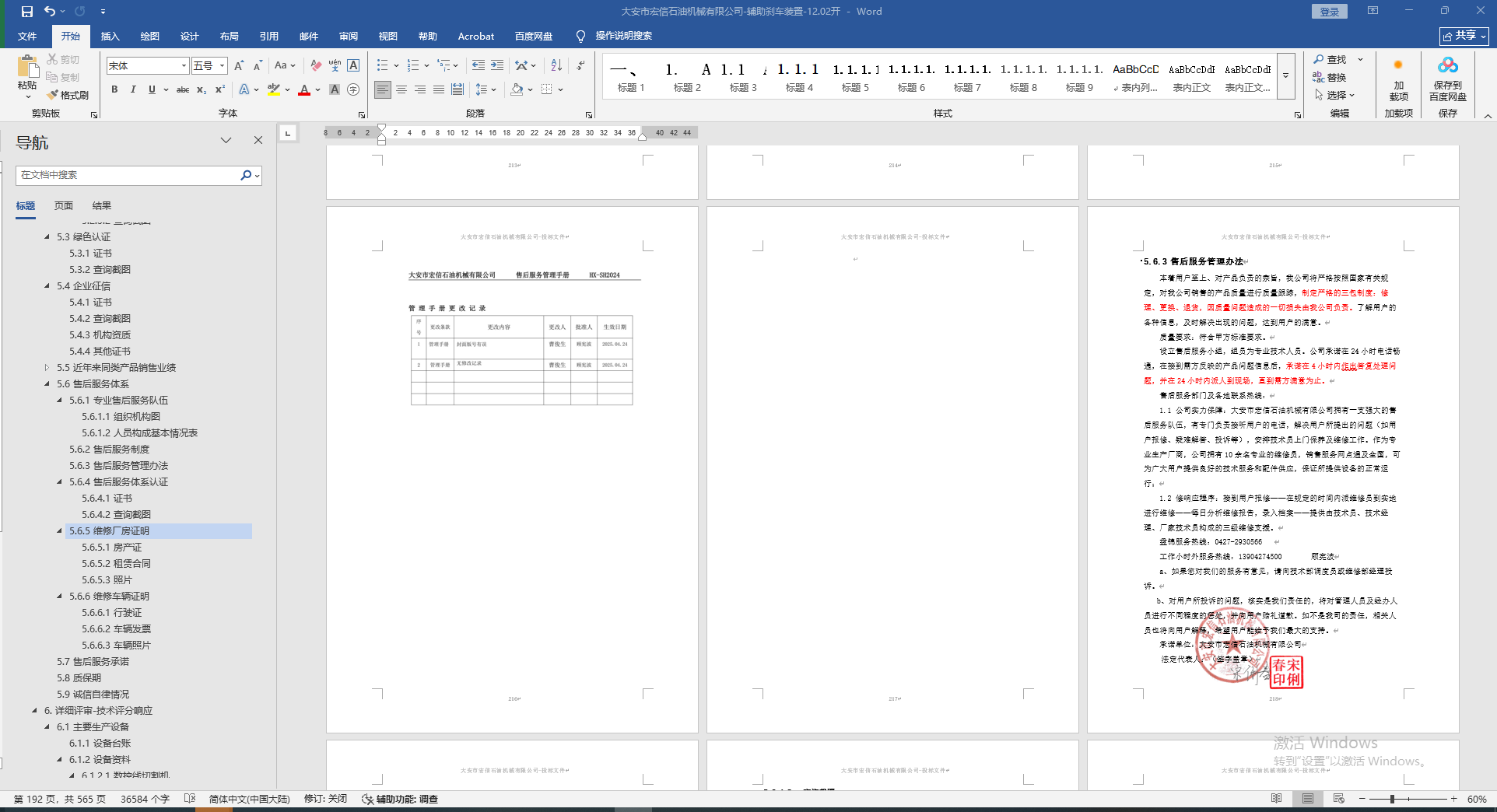The image size is (1497, 812).
Task: Increase paragraph indent
Action: [497, 66]
